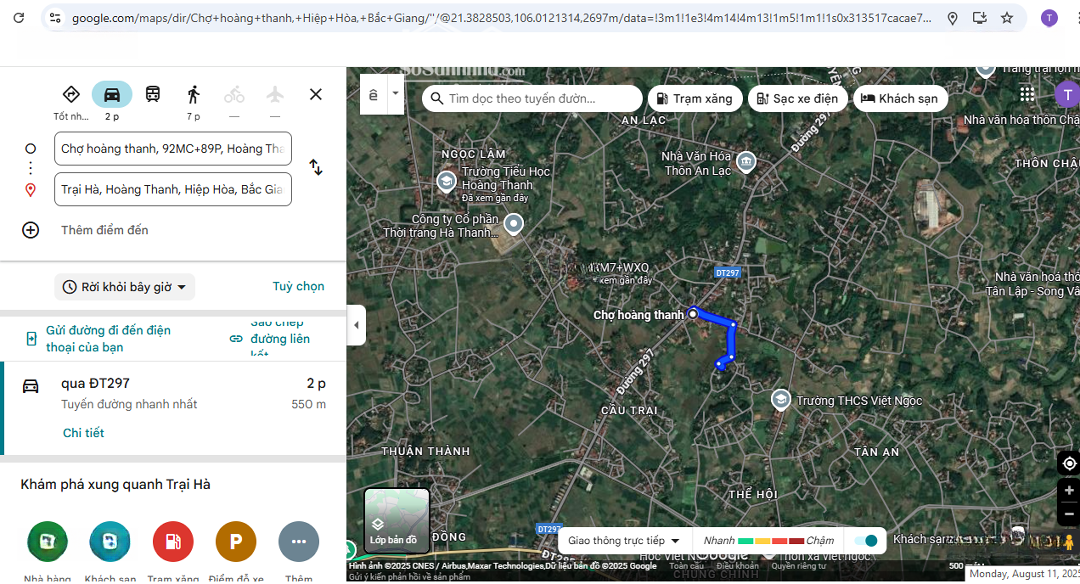The image size is (1080, 584).
Task: Collapse the side panel with arrow
Action: [357, 324]
